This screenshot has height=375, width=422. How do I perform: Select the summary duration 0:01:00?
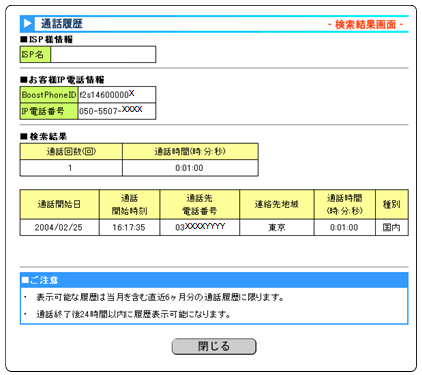(x=190, y=168)
